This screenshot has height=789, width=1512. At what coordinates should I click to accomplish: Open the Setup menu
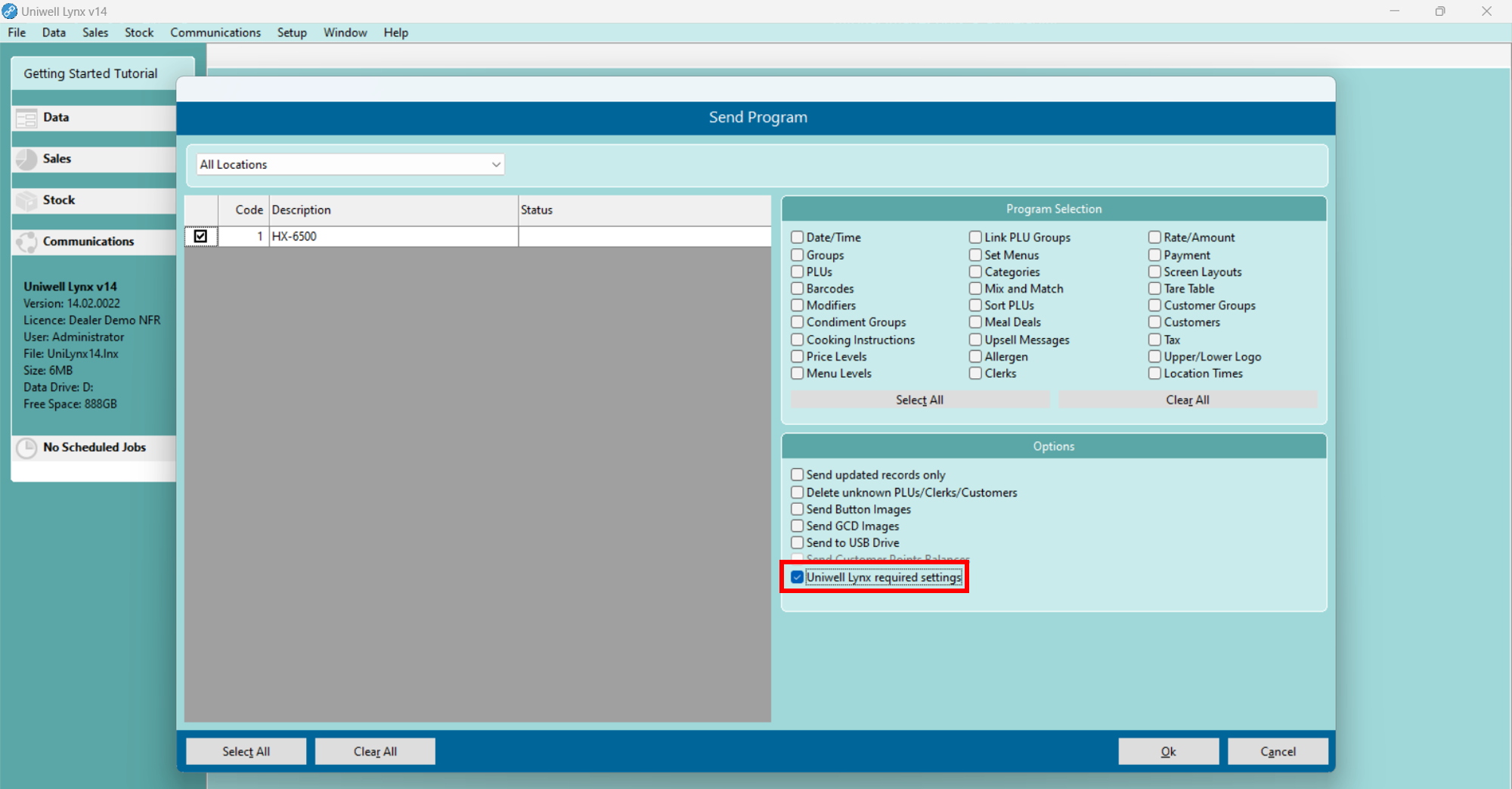292,33
